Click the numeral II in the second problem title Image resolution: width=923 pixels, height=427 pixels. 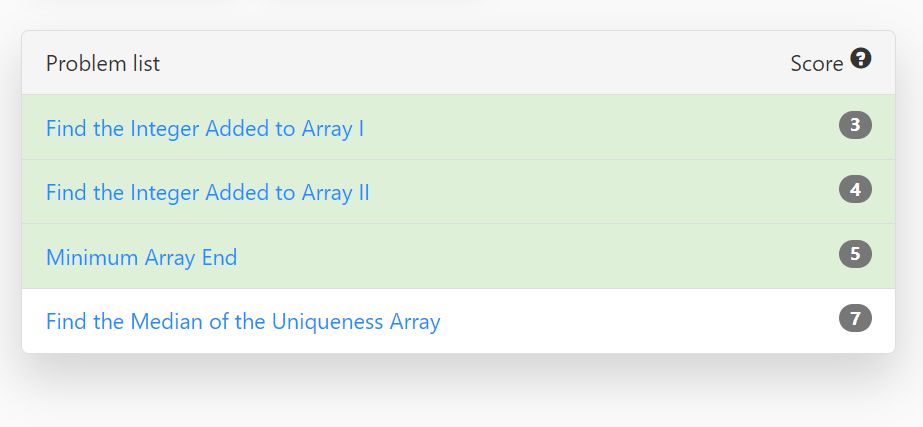click(363, 193)
